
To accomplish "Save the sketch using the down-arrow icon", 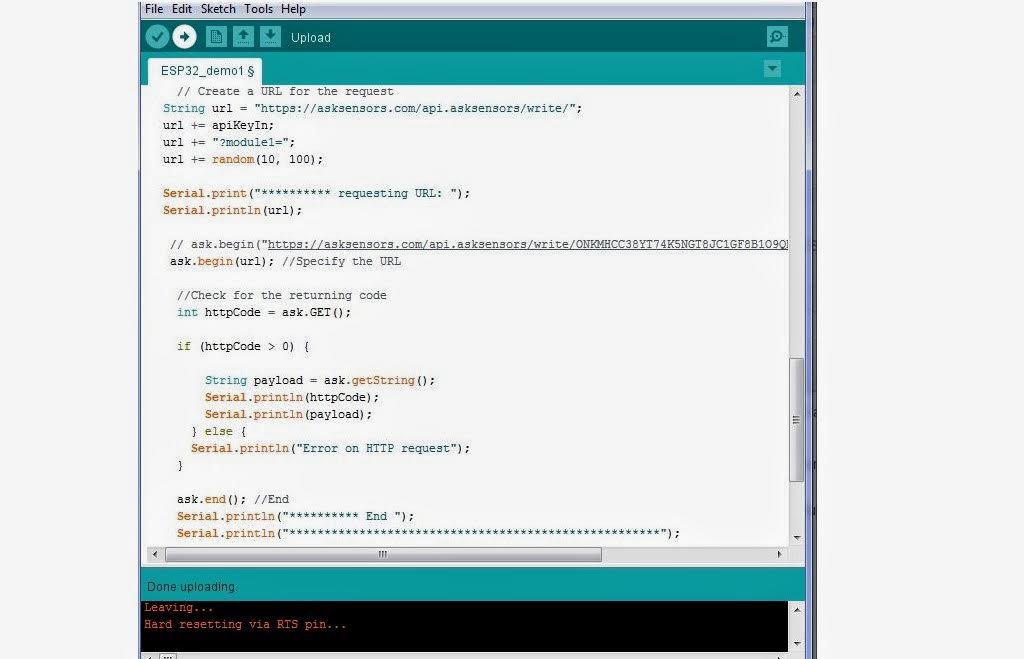I will [x=270, y=37].
